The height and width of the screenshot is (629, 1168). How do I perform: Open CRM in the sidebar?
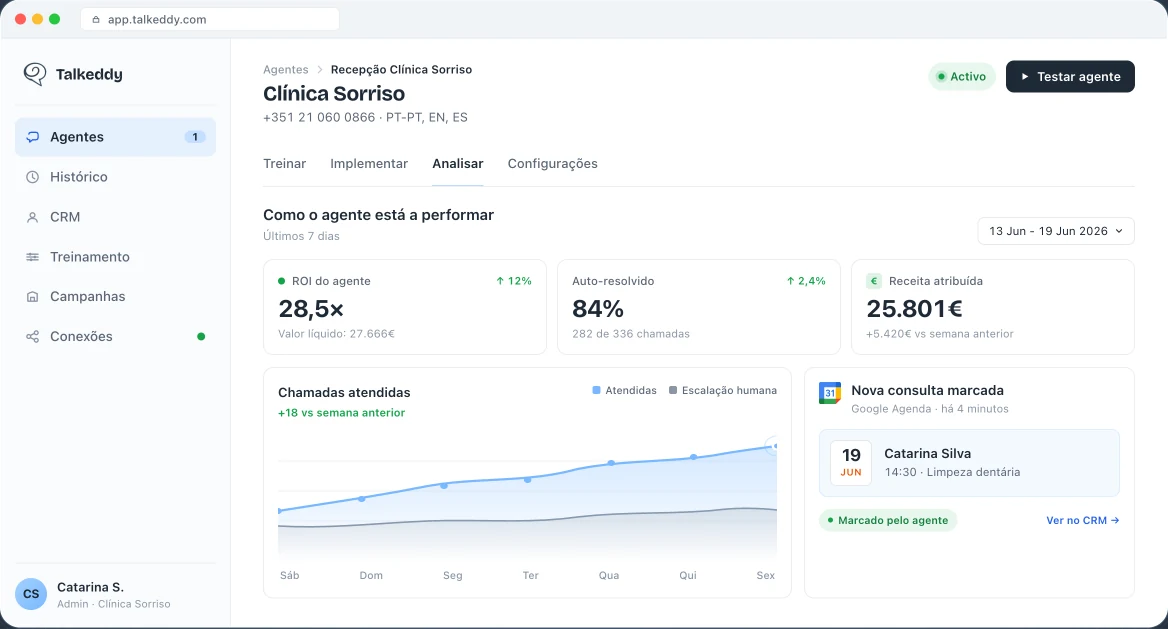(115, 217)
